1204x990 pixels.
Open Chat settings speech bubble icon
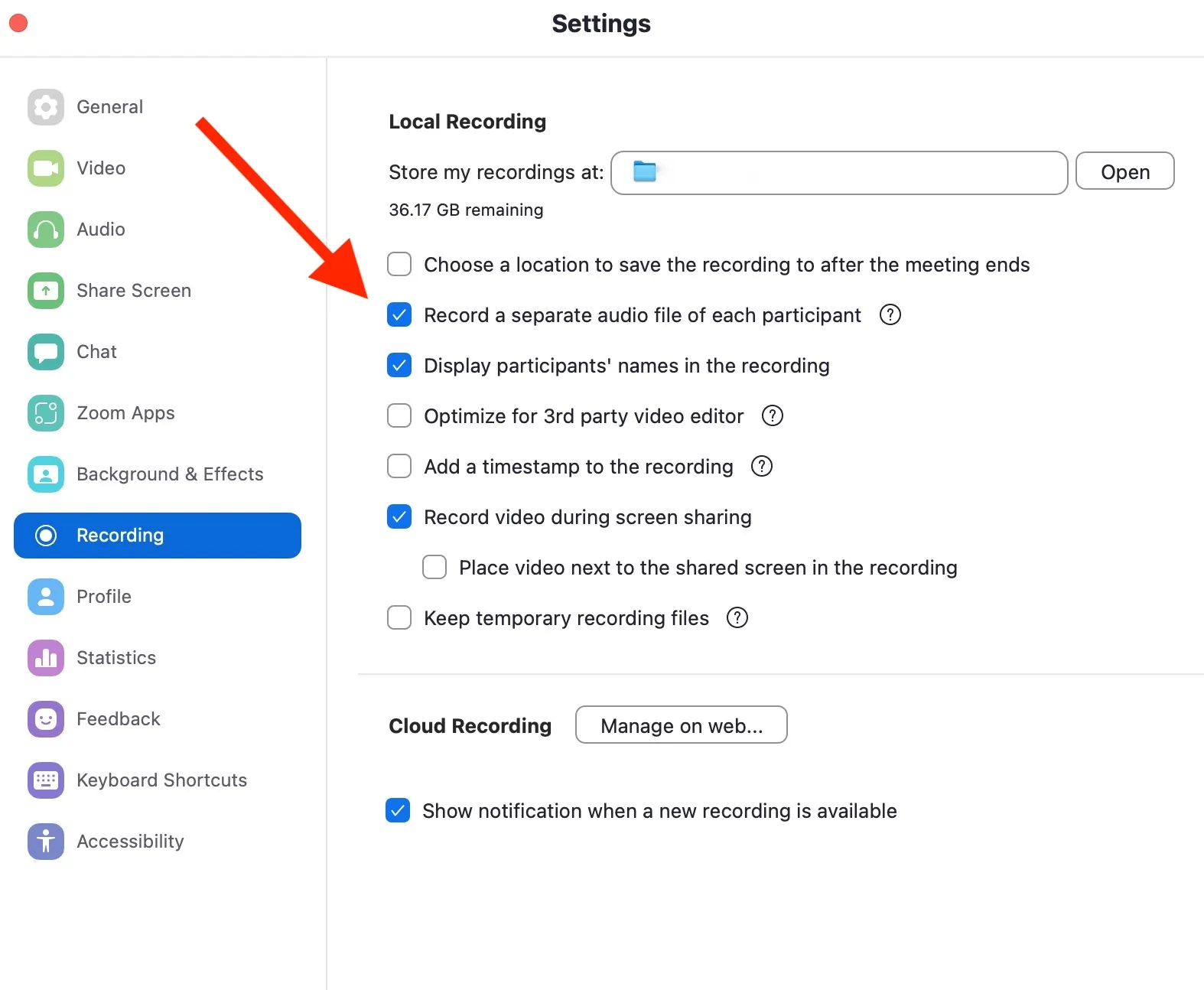(x=45, y=352)
